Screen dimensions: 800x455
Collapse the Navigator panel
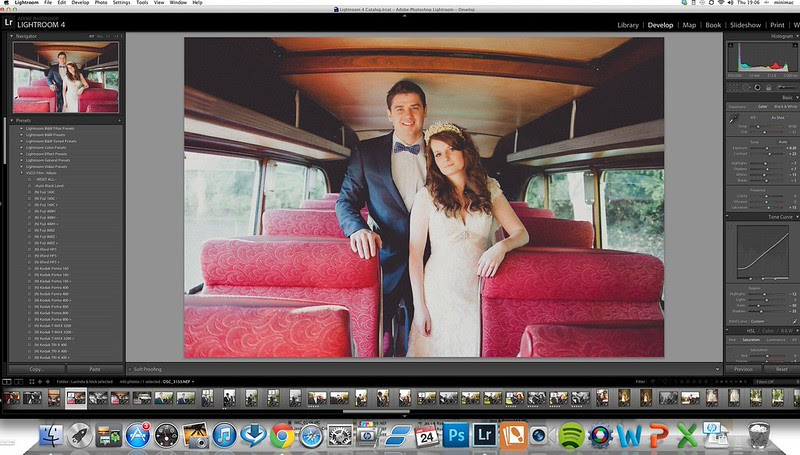12,36
